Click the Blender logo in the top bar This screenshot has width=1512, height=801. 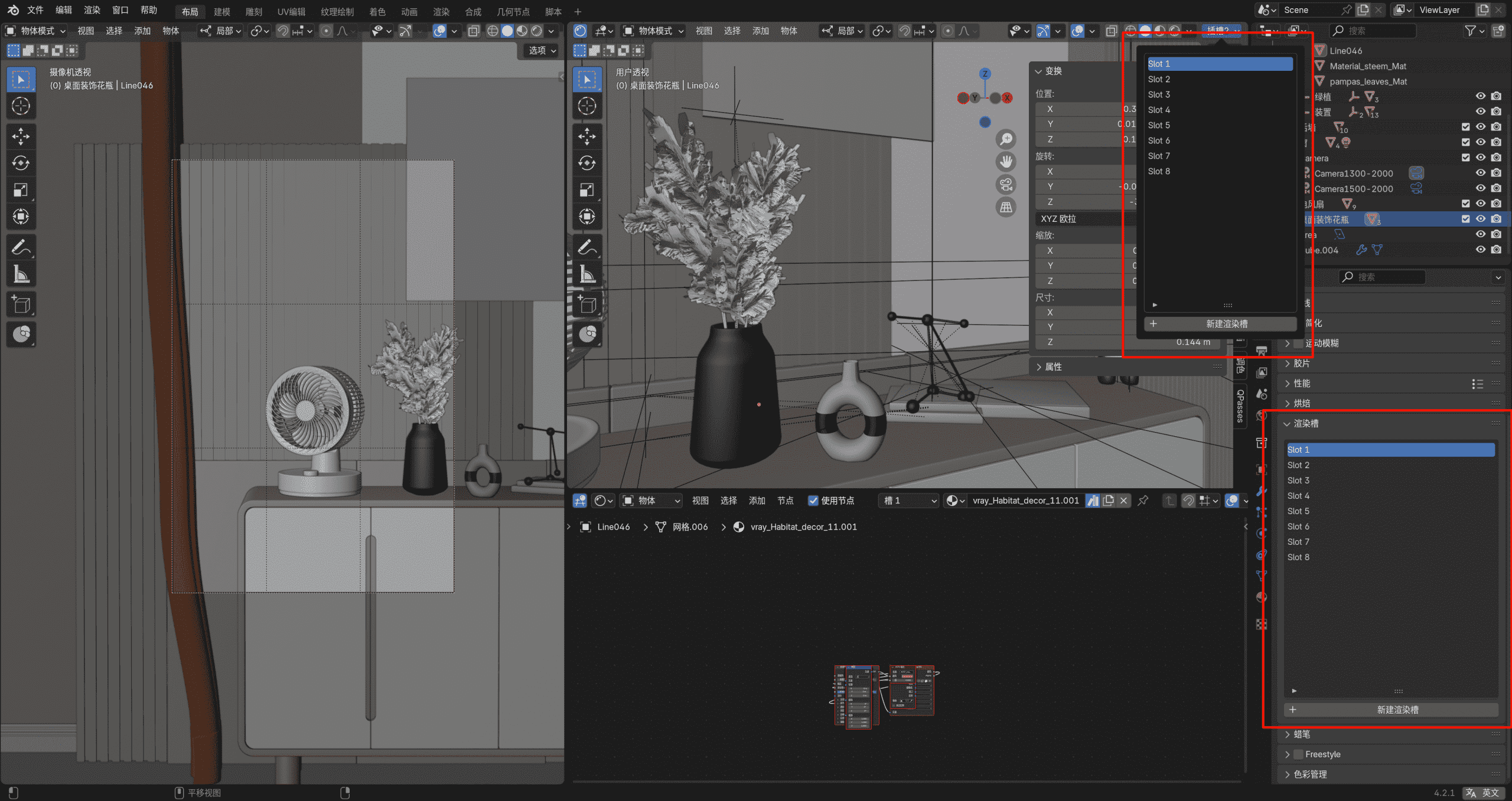13,10
